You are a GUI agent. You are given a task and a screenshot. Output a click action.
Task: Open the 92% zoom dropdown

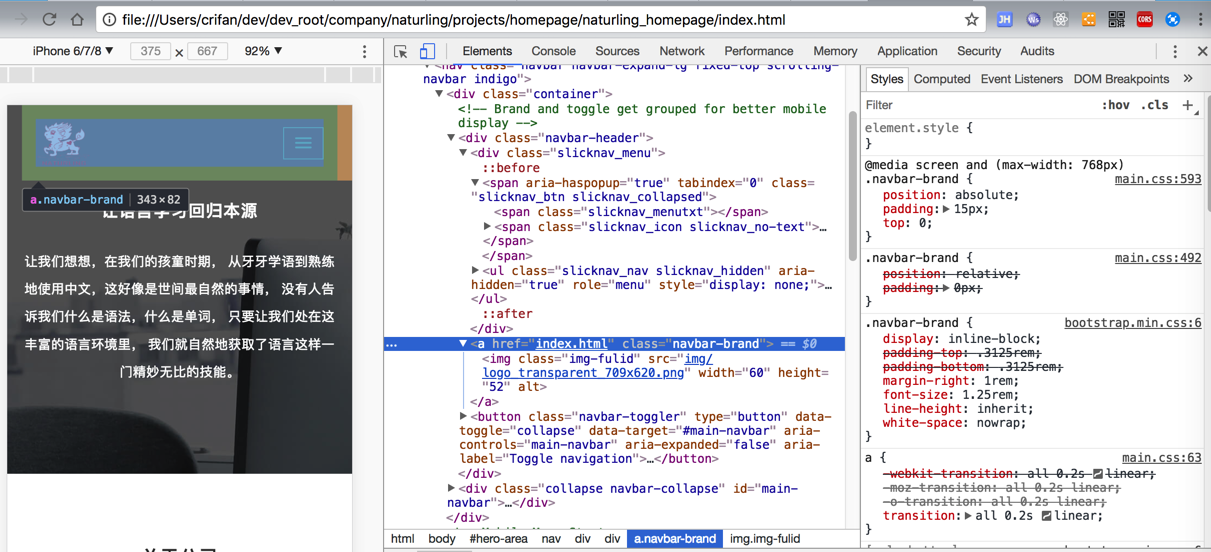pyautogui.click(x=263, y=51)
